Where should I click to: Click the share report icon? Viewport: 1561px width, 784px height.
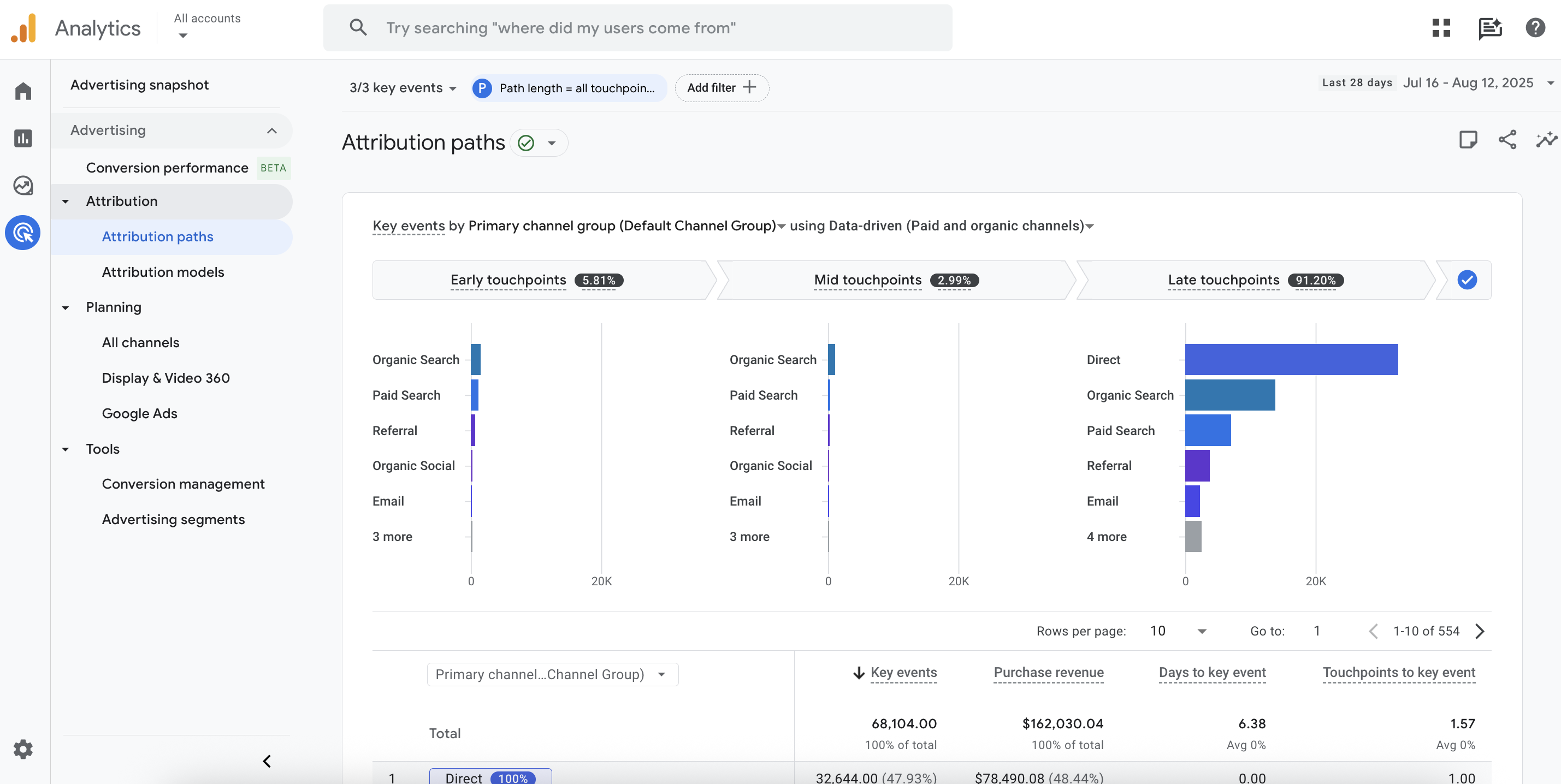point(1507,140)
